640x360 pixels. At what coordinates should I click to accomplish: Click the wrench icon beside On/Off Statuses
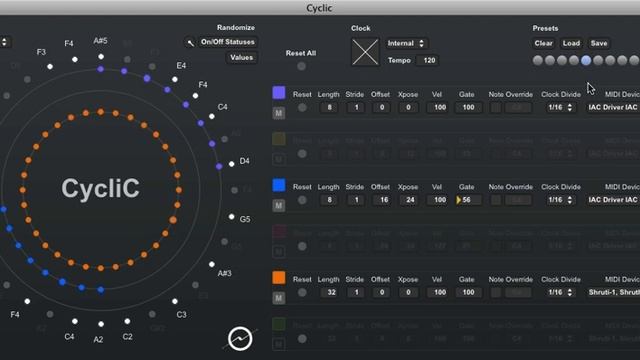(190, 42)
